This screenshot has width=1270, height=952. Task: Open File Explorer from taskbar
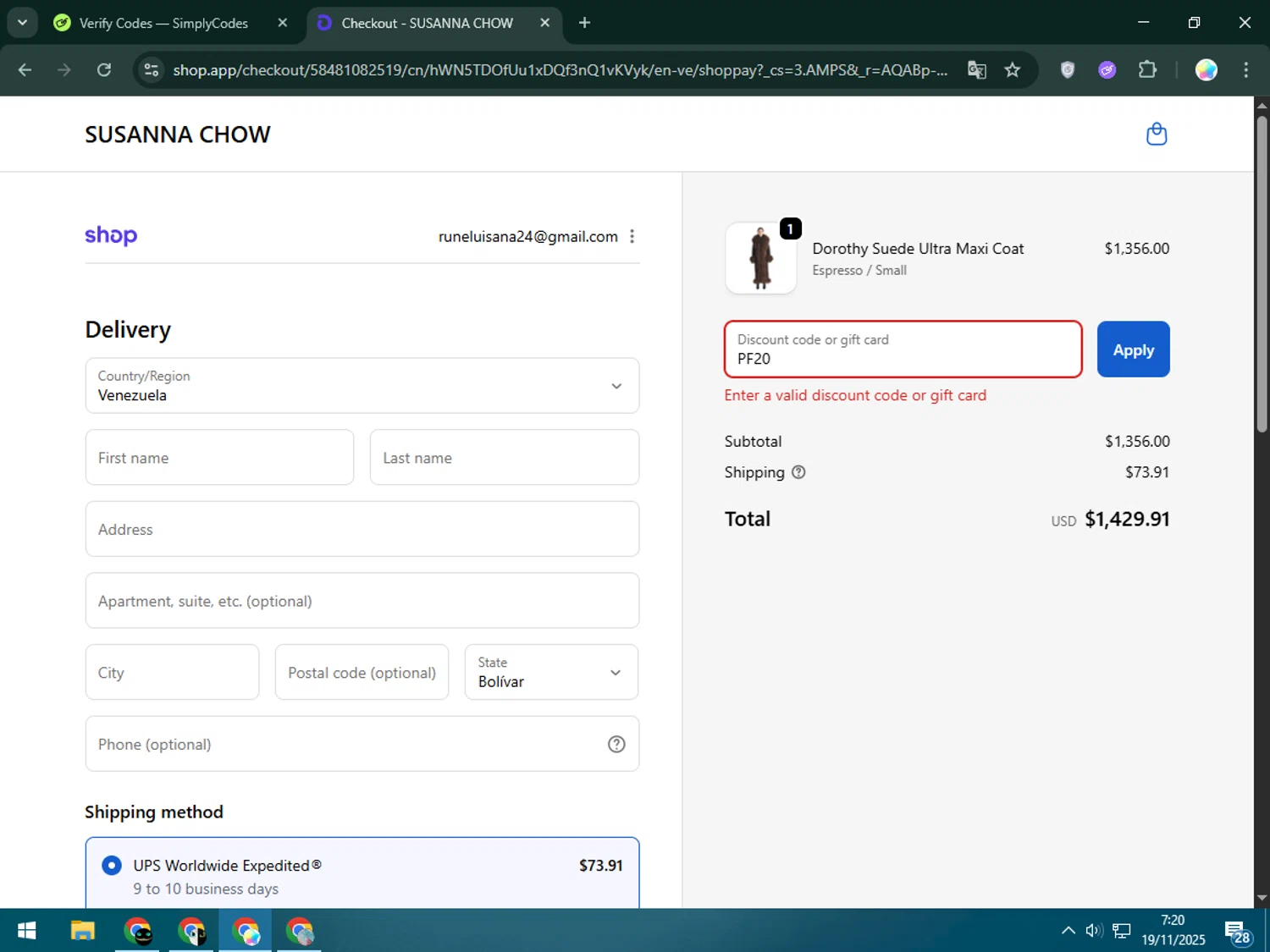[x=82, y=931]
